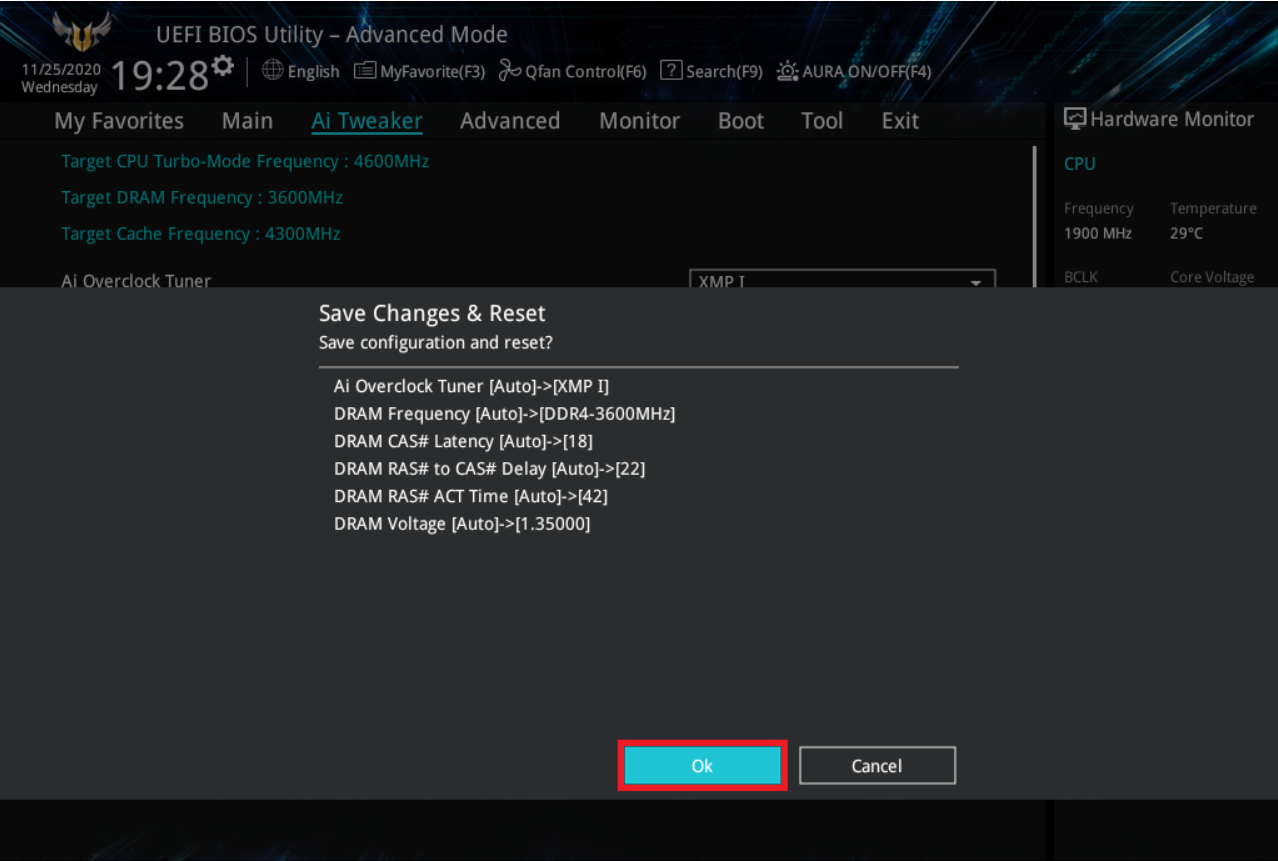1278x861 pixels.
Task: Click Cancel in the save dialog
Action: click(x=877, y=766)
